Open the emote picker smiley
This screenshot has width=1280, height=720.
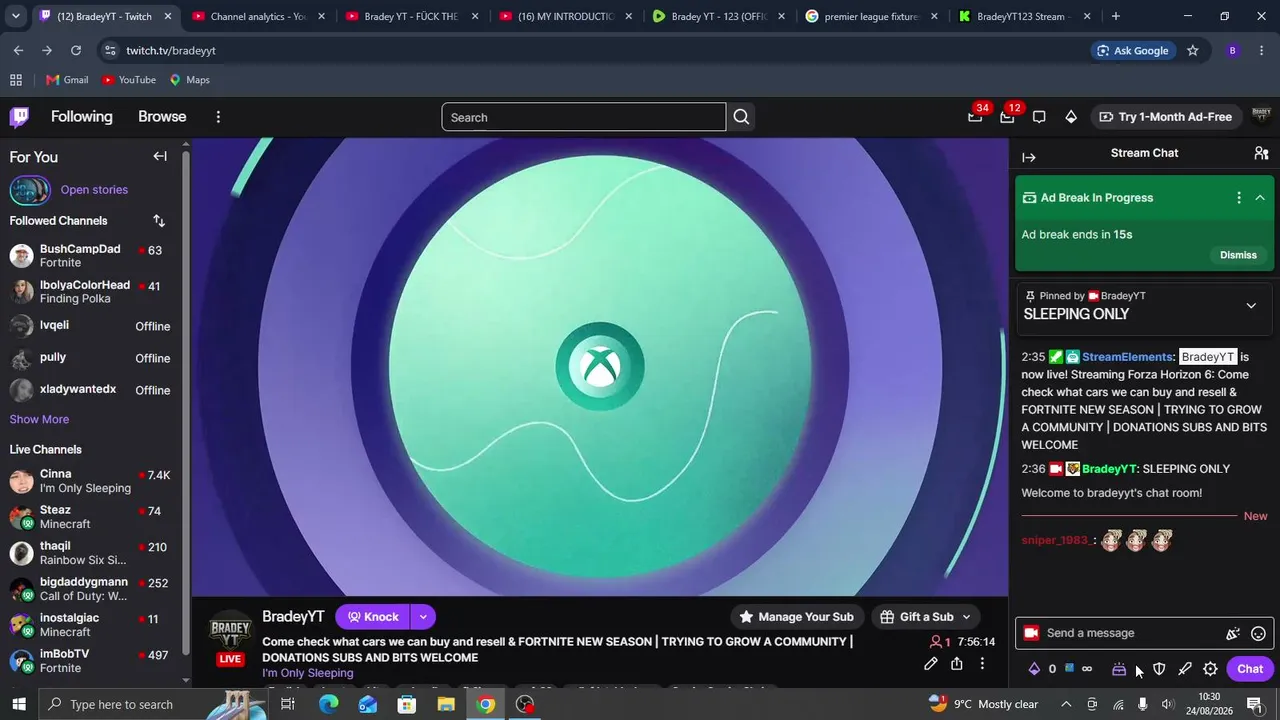1259,633
